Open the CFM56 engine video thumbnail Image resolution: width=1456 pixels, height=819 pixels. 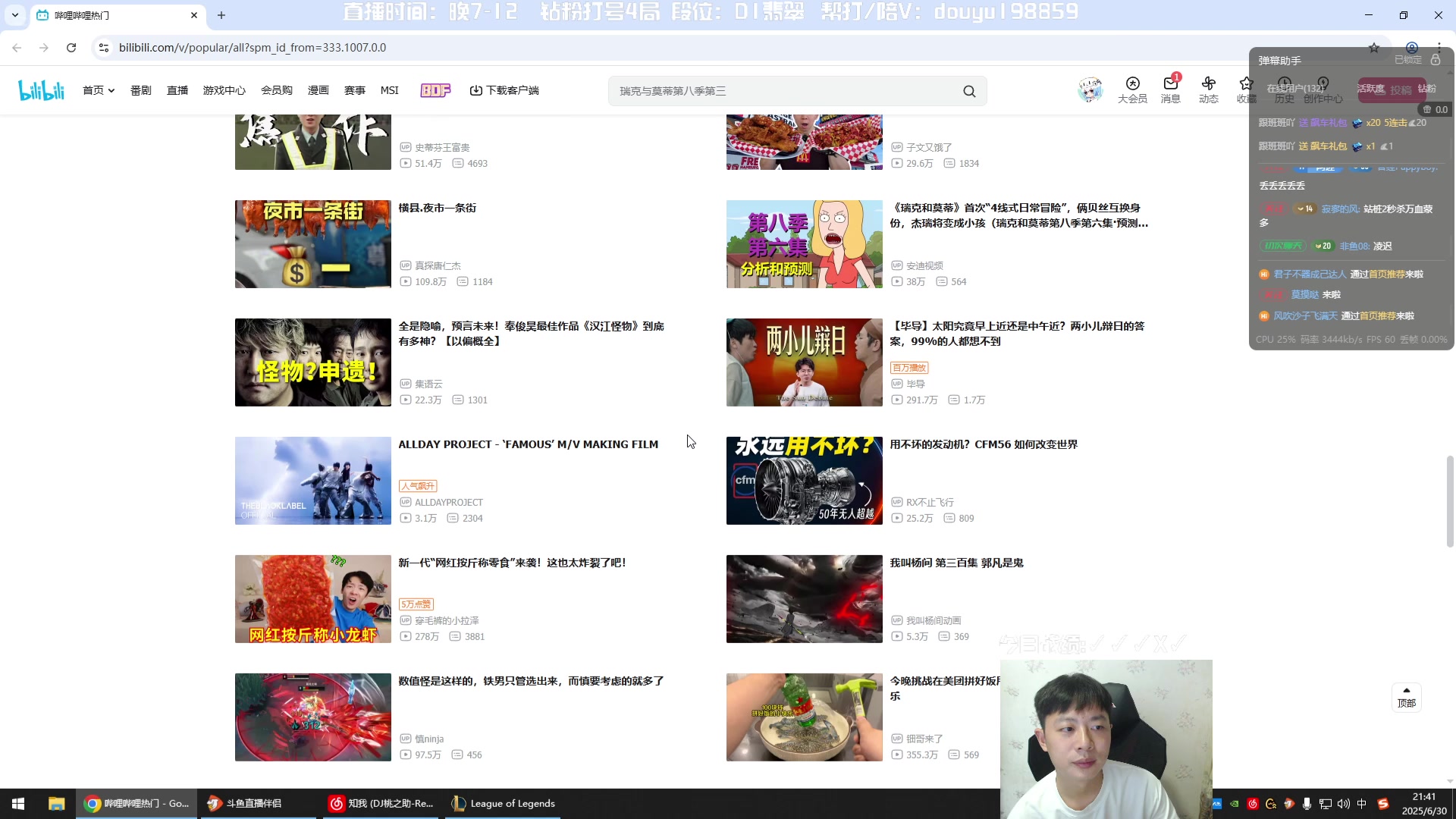pyautogui.click(x=805, y=481)
